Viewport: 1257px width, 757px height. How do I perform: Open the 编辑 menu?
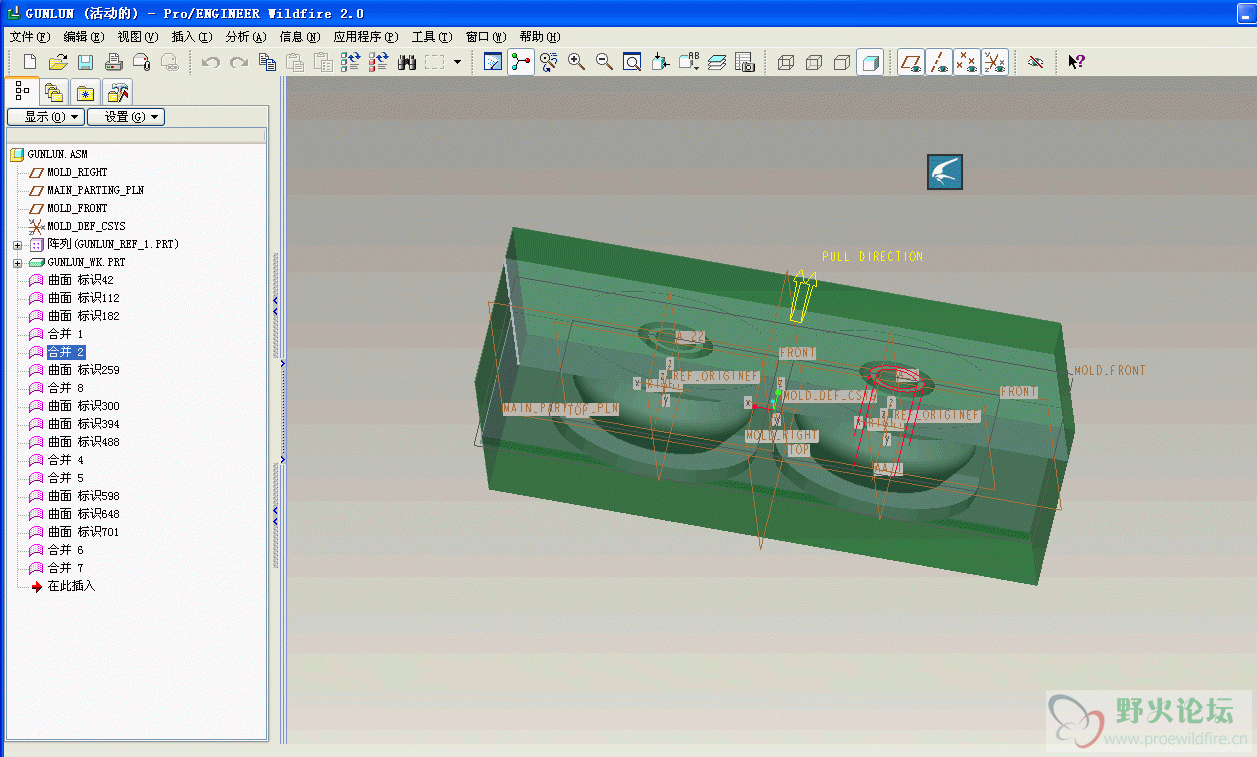[x=83, y=37]
